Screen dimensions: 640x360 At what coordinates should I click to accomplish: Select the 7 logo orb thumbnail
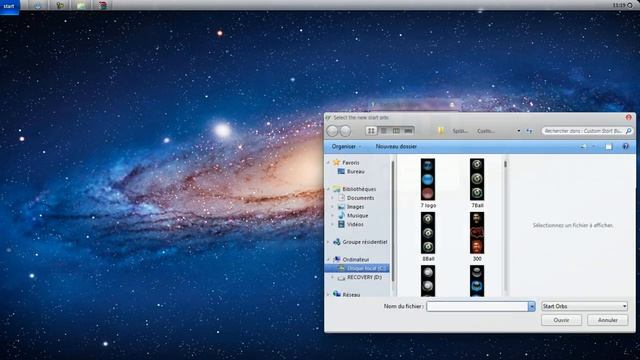tap(428, 179)
